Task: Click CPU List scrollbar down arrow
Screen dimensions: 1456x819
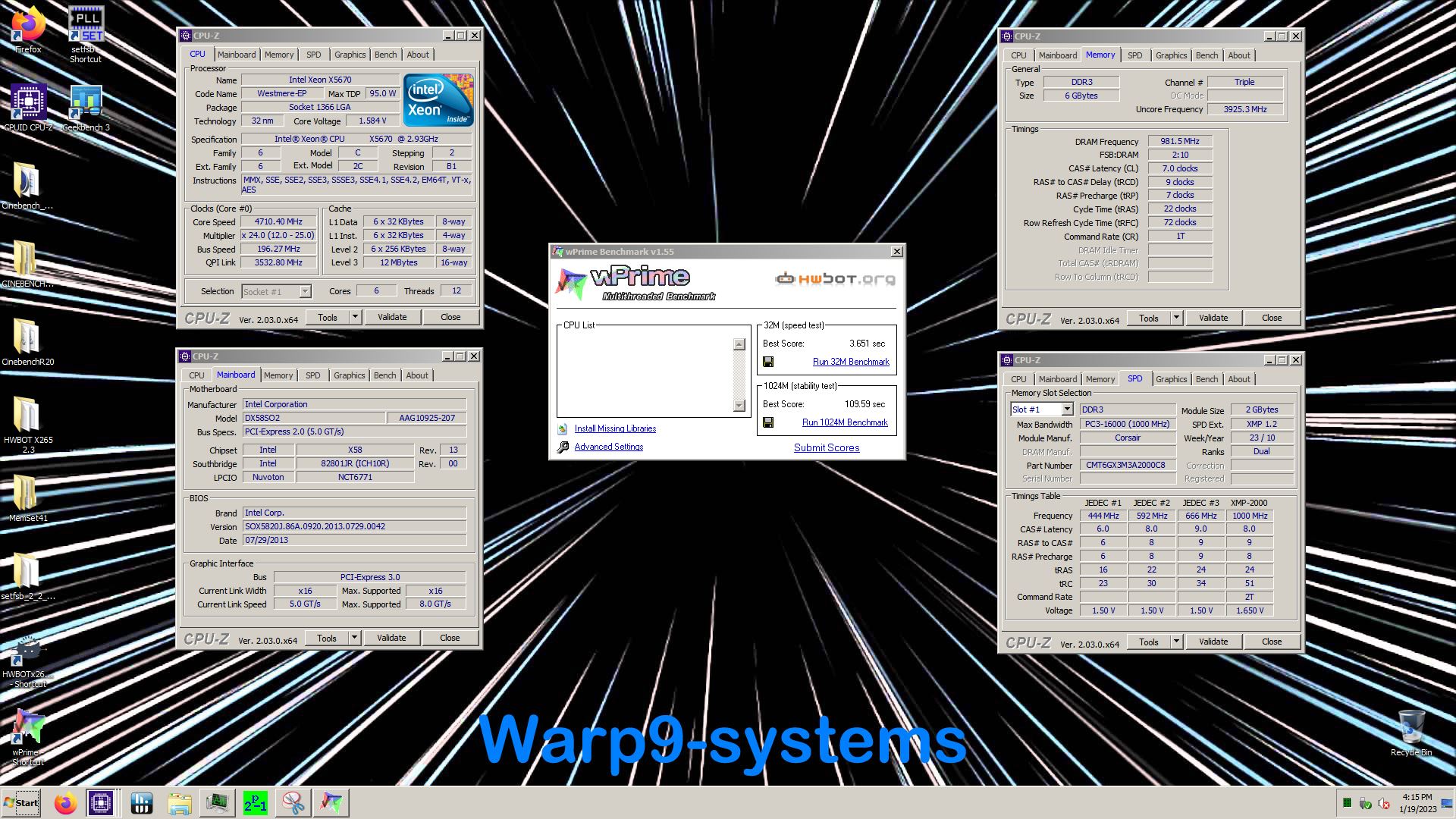Action: coord(739,406)
